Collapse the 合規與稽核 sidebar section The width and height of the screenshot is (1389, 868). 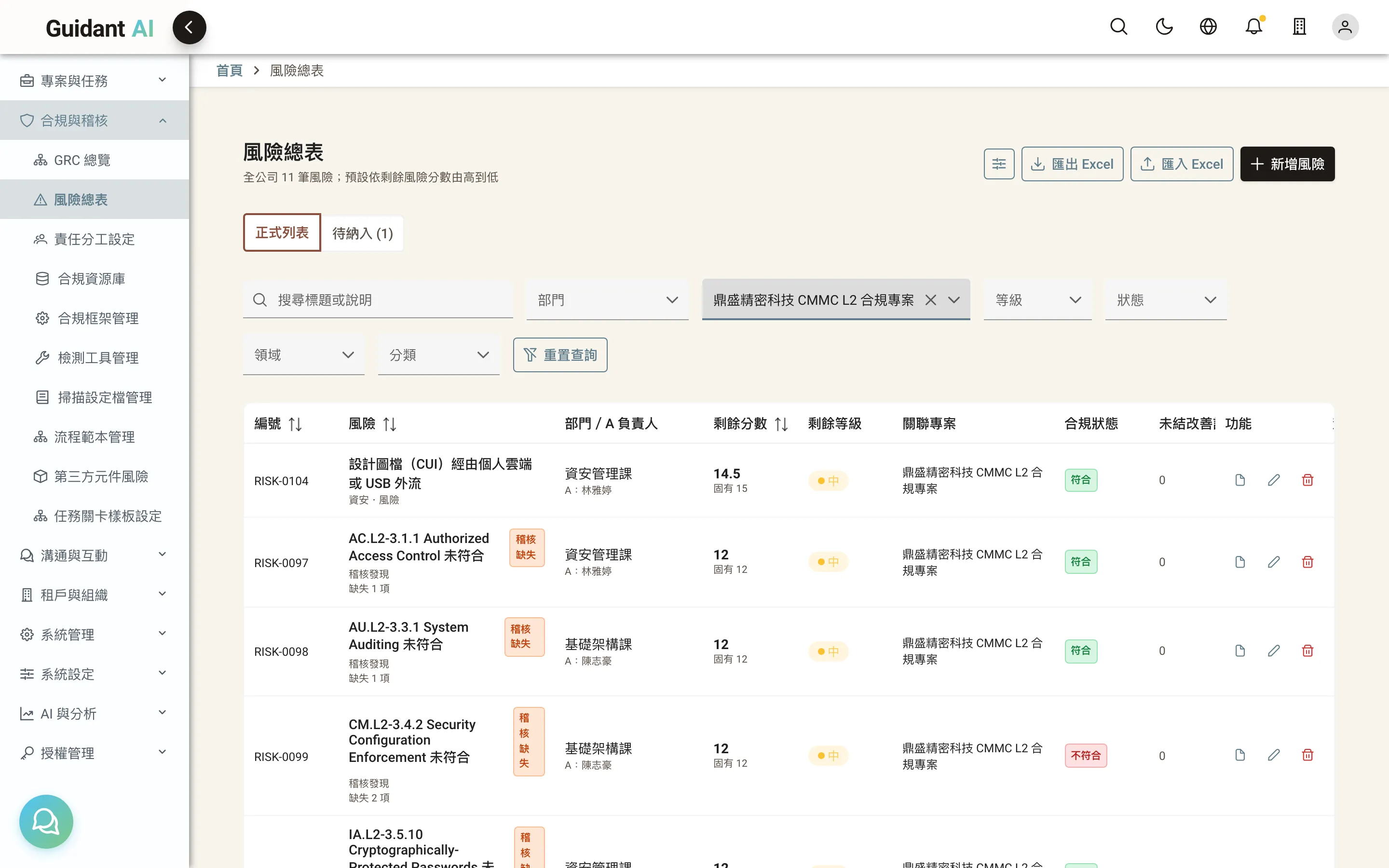(94, 120)
